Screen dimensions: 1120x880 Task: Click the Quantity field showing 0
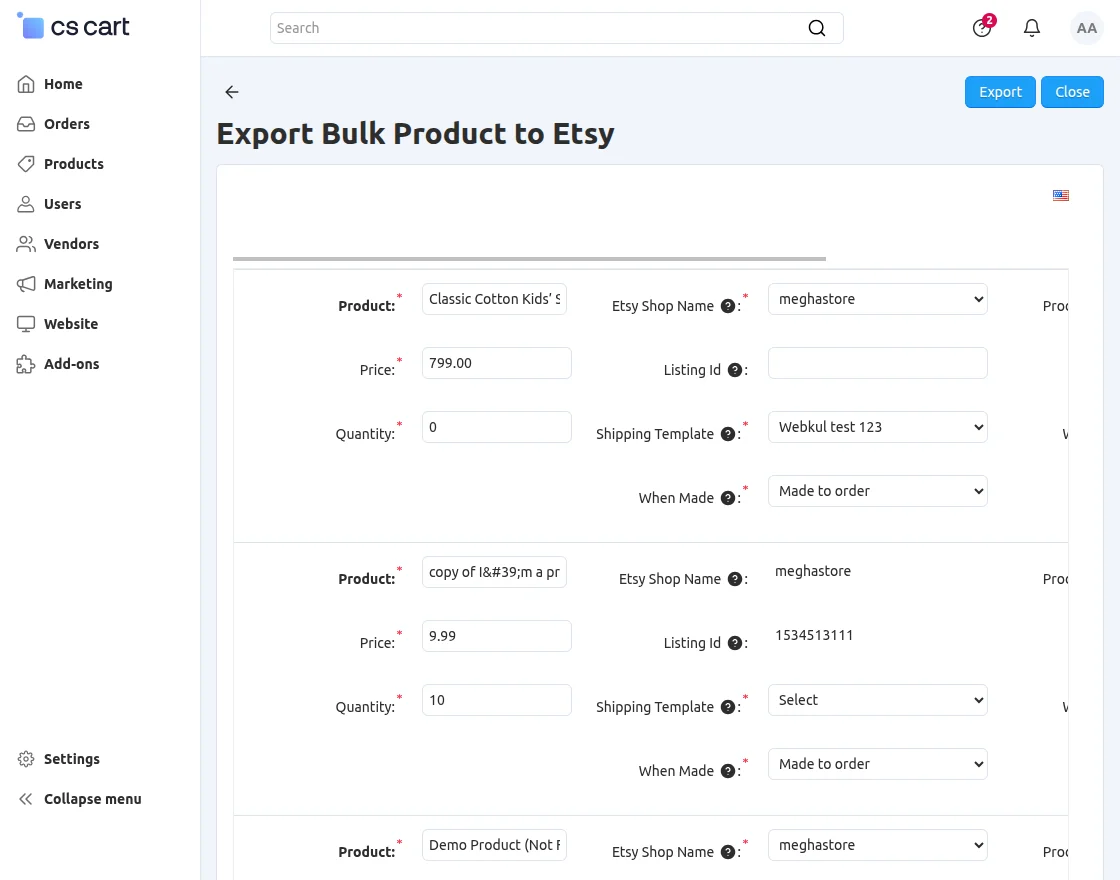496,427
